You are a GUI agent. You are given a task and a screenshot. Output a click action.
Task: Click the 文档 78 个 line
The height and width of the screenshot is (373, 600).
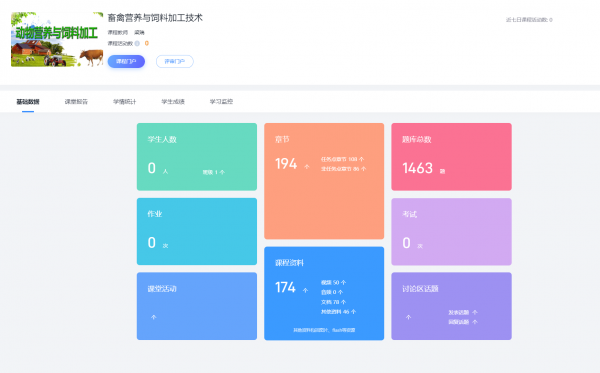[333, 302]
